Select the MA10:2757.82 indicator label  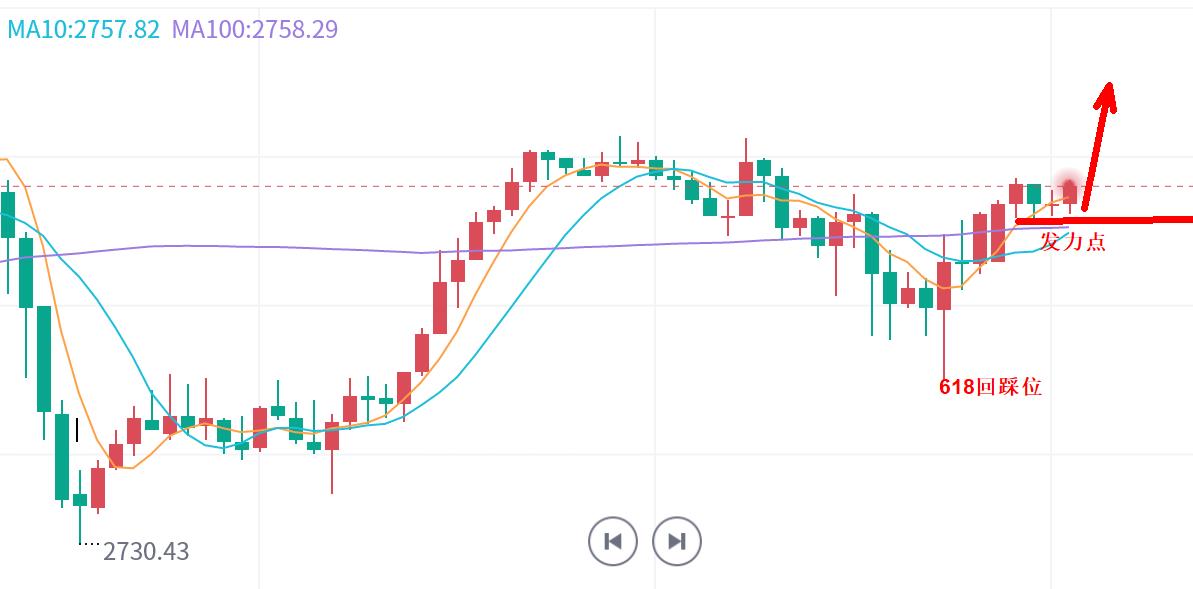coord(84,30)
